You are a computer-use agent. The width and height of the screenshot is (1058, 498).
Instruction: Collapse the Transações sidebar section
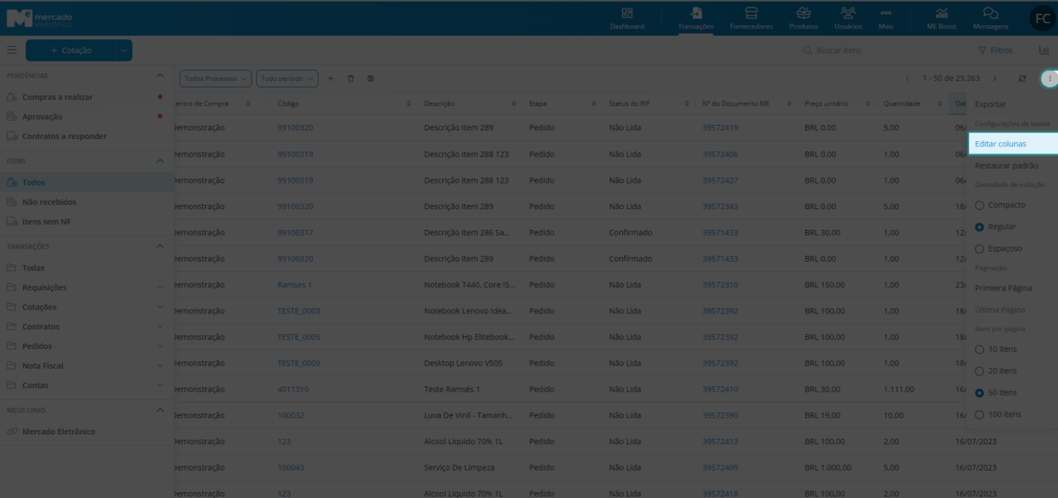[x=160, y=246]
